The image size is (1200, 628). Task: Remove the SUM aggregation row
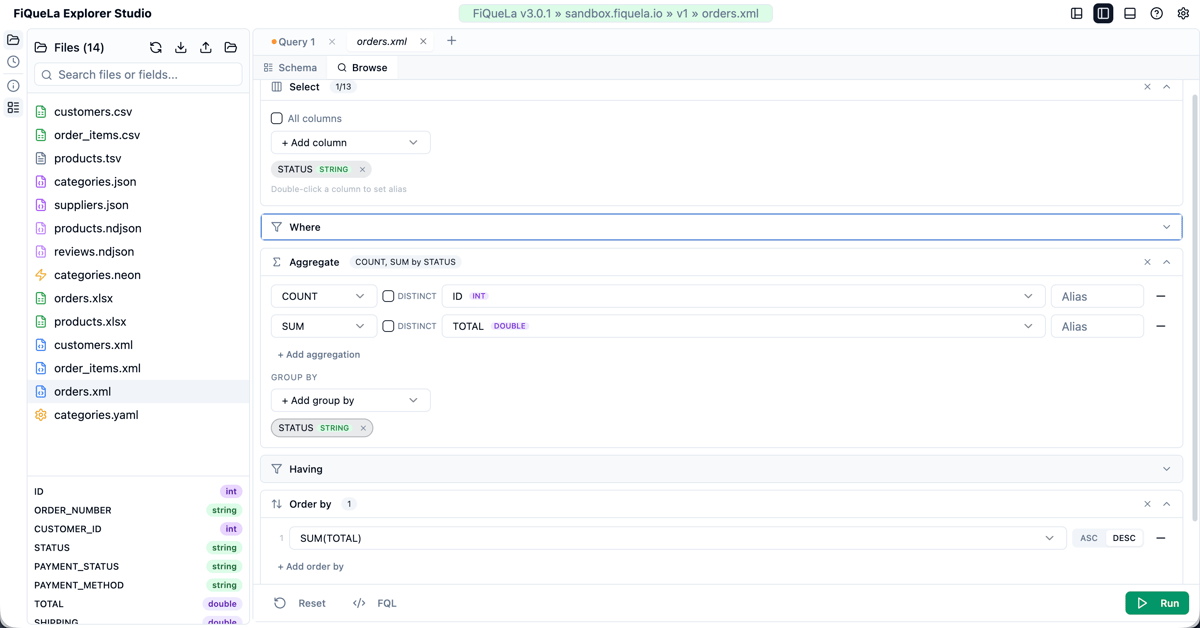1161,326
